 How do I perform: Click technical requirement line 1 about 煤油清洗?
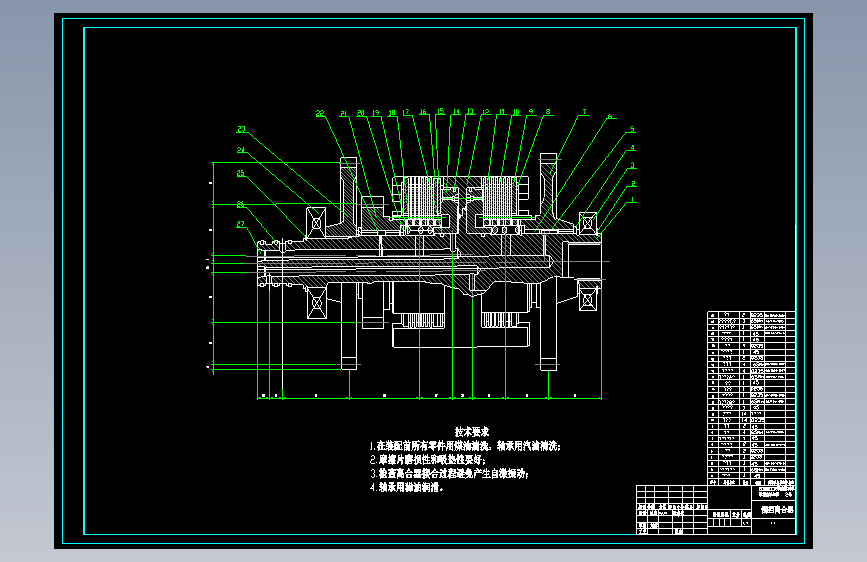click(465, 446)
